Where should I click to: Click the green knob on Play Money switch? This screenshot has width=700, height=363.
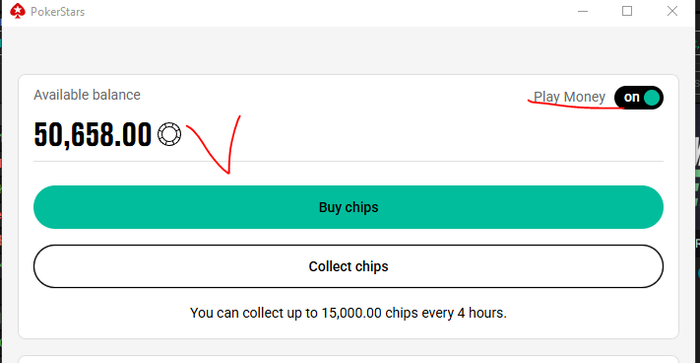coord(652,97)
